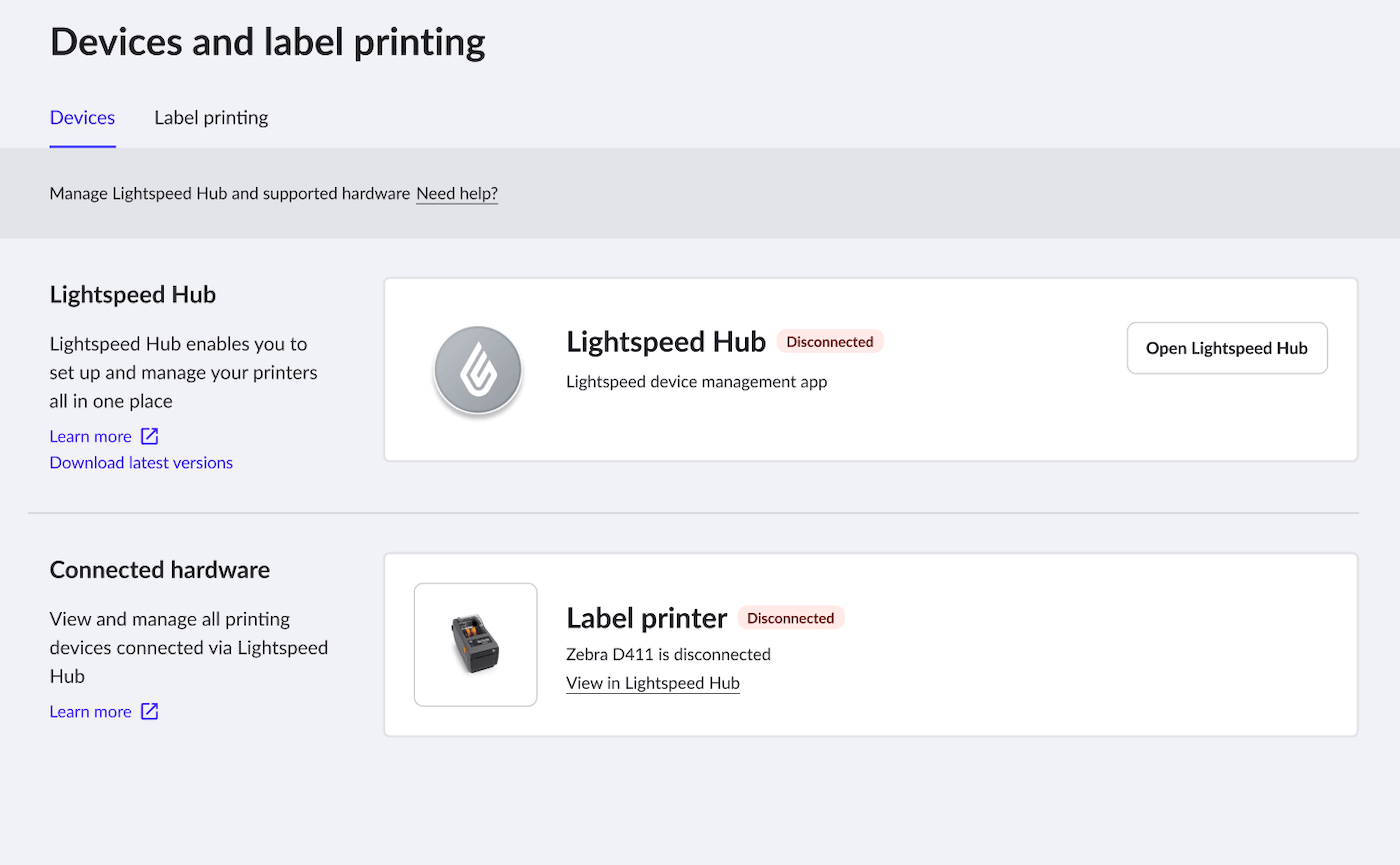This screenshot has width=1400, height=865.
Task: Click the View in Lightspeed Hub link
Action: (x=653, y=683)
